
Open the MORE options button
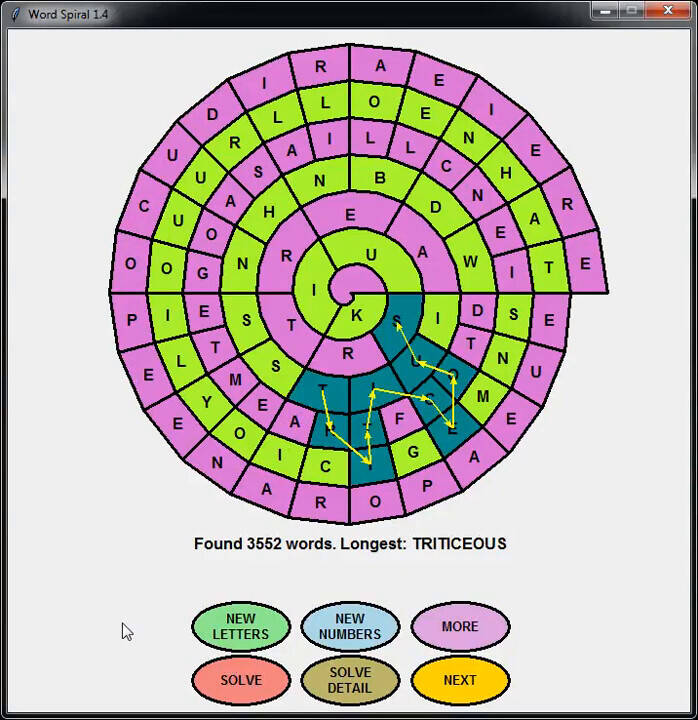coord(460,627)
